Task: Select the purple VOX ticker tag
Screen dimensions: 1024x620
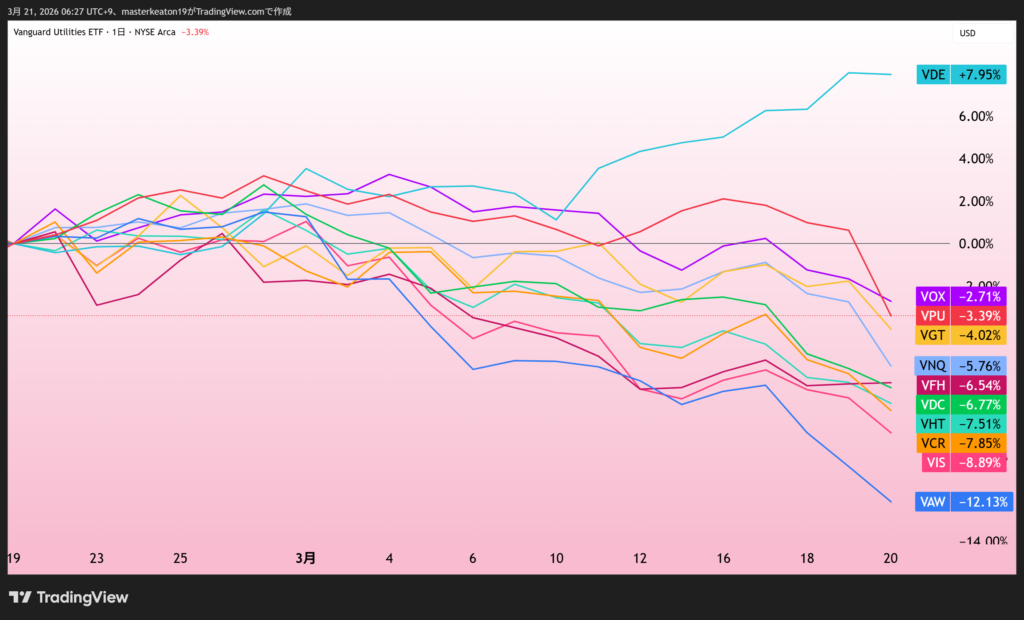Action: coord(932,297)
